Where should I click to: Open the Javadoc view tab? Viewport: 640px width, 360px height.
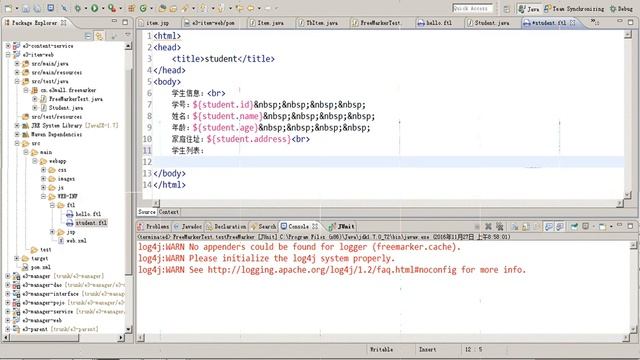[187, 226]
